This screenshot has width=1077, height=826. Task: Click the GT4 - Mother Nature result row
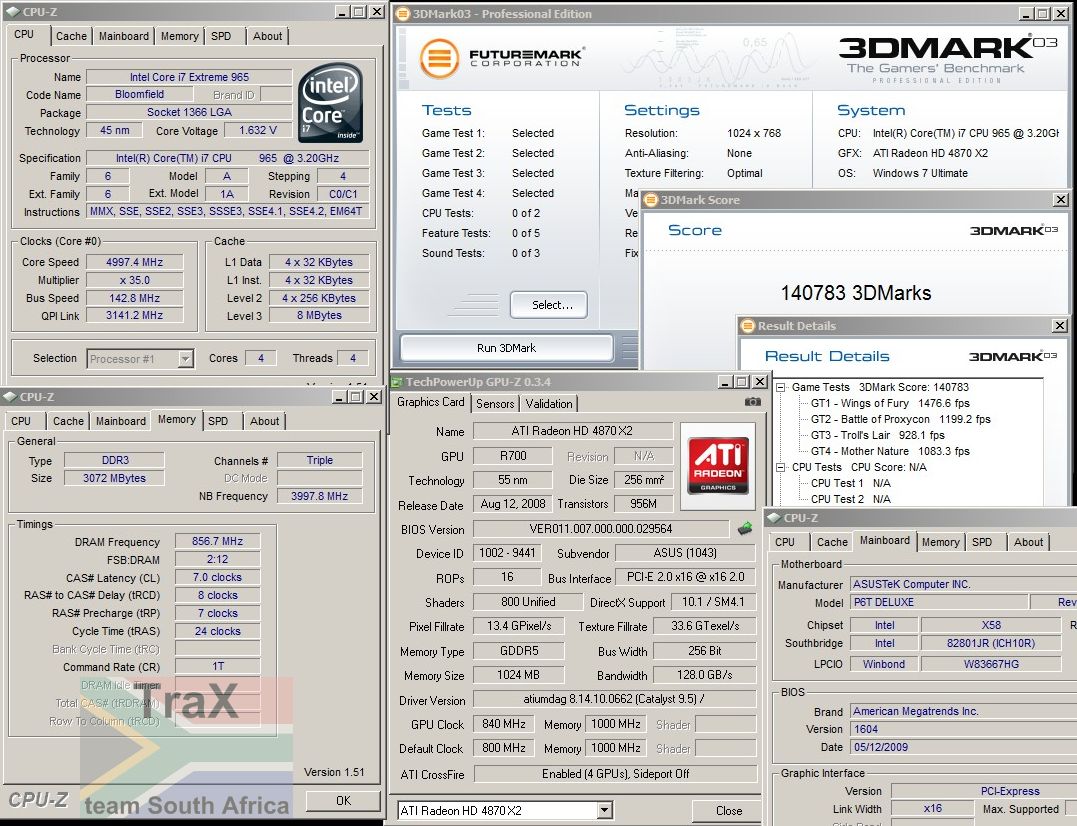click(x=889, y=451)
